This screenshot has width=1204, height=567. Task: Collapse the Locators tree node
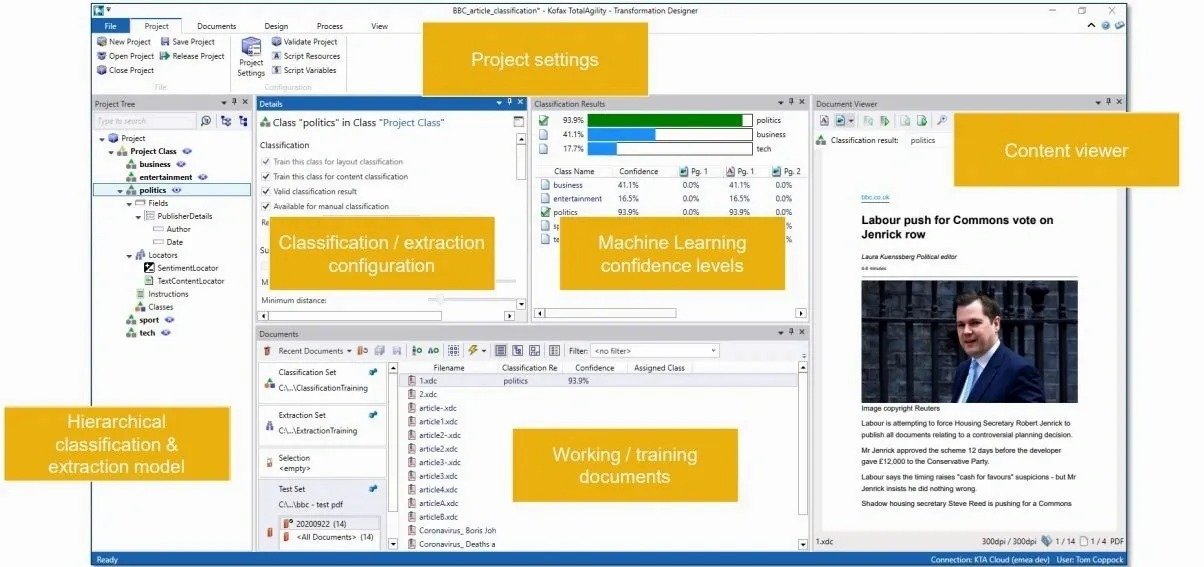pyautogui.click(x=129, y=255)
